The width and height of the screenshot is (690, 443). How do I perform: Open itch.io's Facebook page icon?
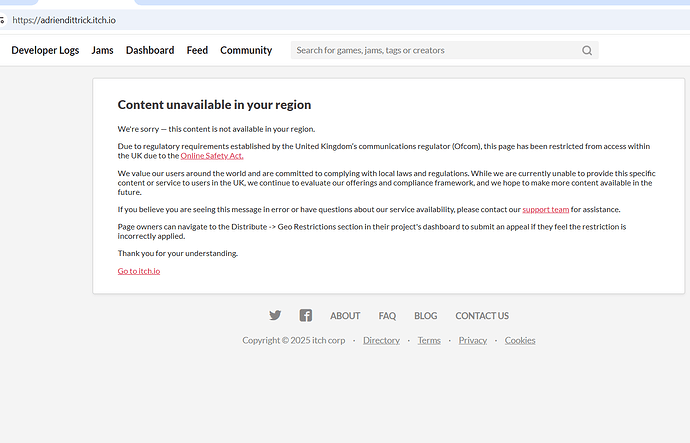point(306,316)
